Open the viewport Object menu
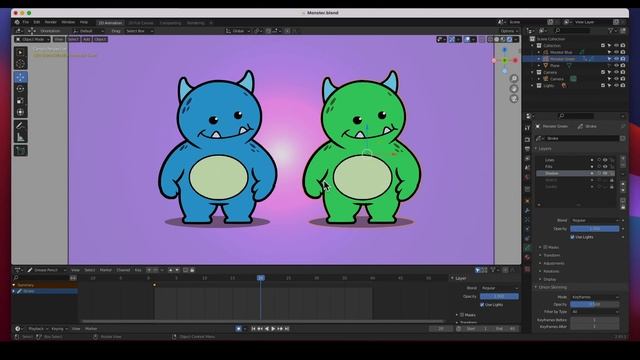This screenshot has width=640, height=360. [x=100, y=39]
